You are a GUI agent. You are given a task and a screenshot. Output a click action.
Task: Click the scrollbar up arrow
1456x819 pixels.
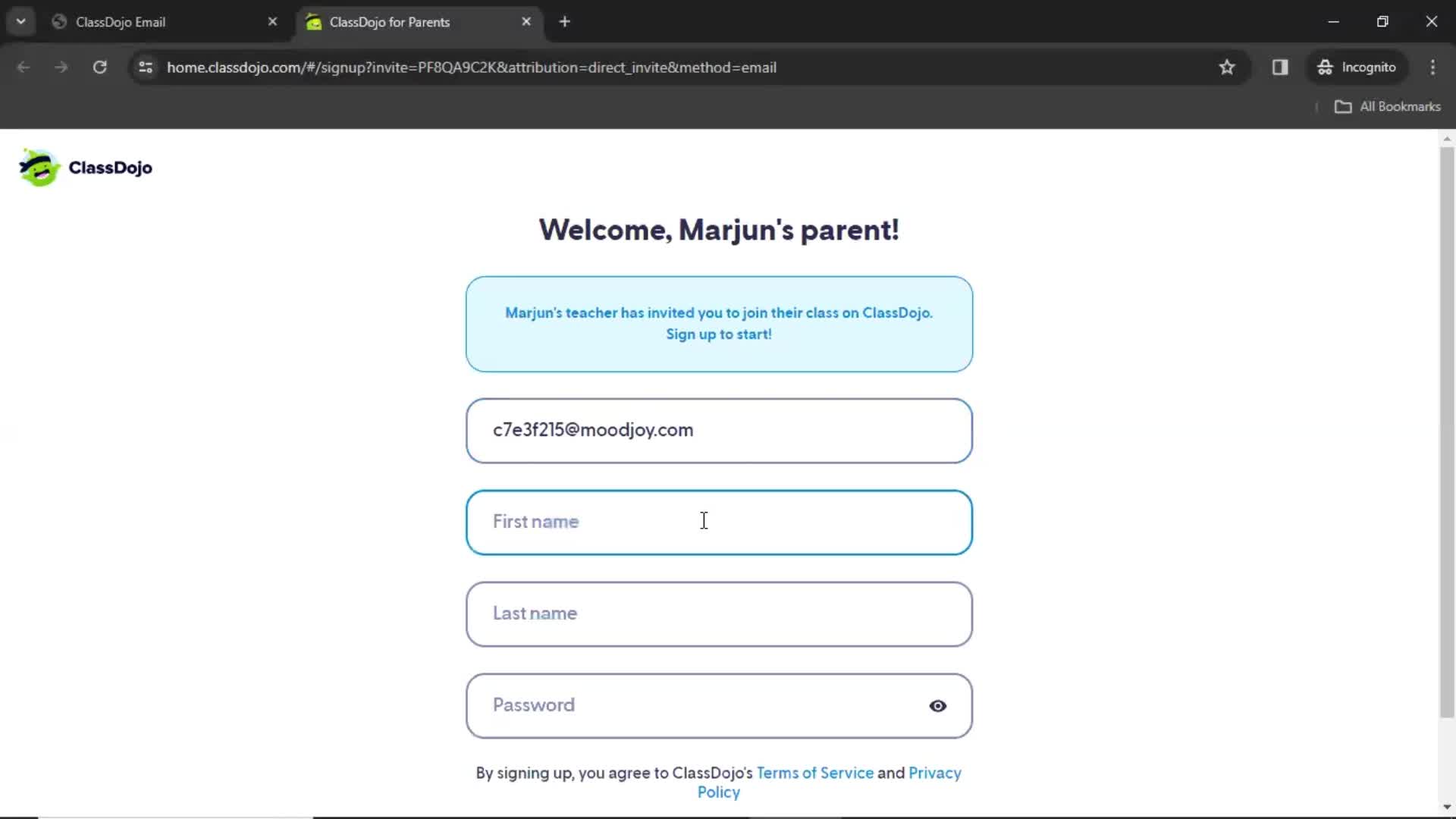coord(1447,139)
